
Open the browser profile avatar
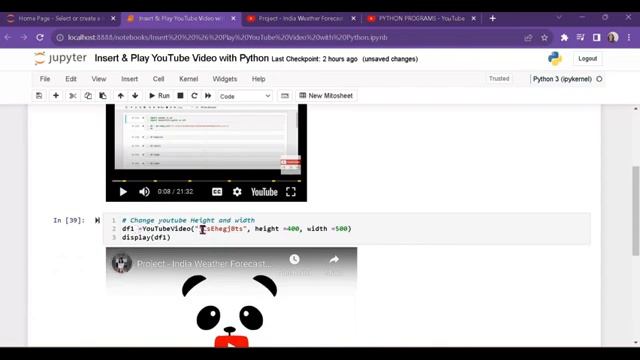point(613,38)
